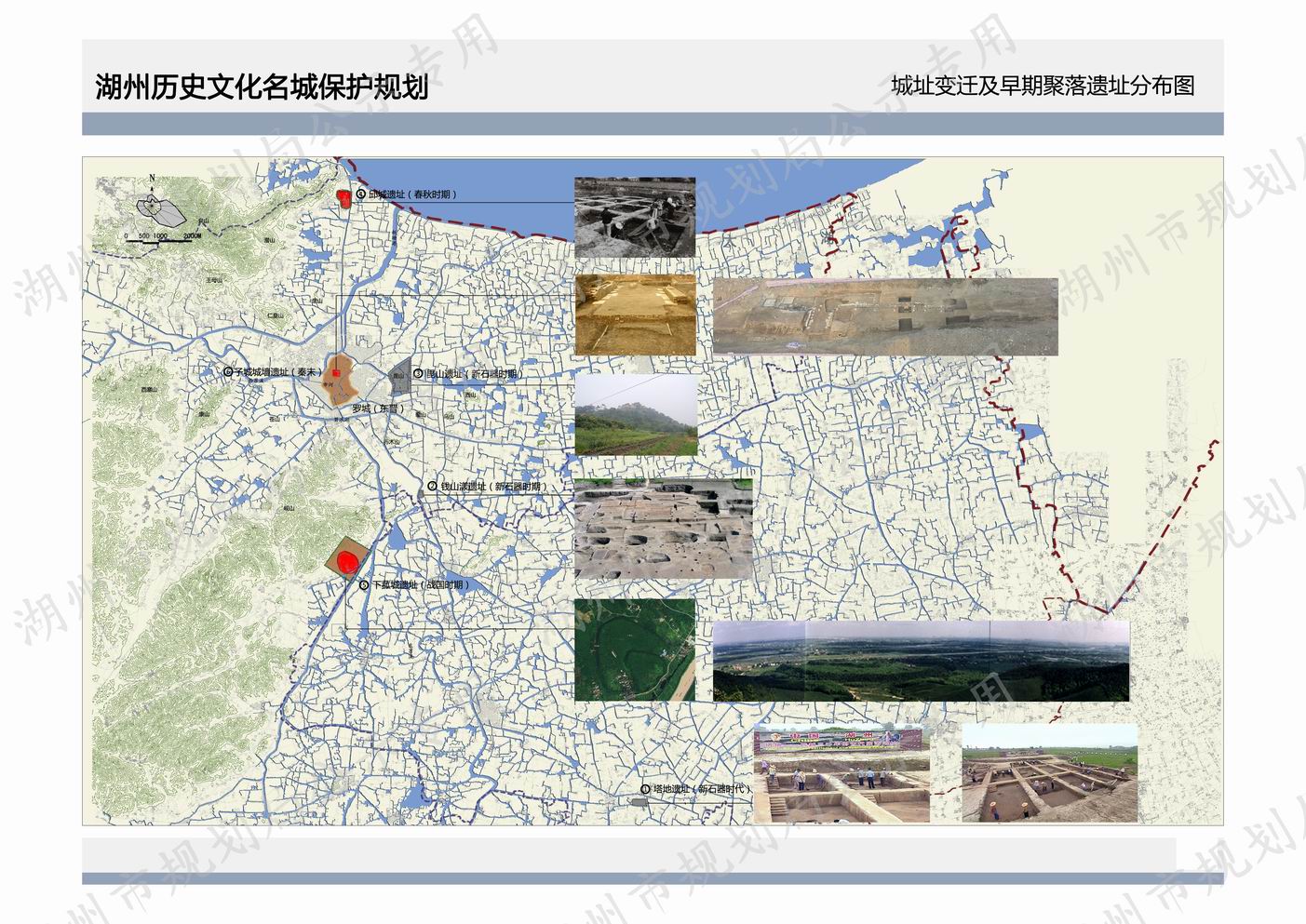
Task: Open the excavation photo with red banner
Action: 841,774
